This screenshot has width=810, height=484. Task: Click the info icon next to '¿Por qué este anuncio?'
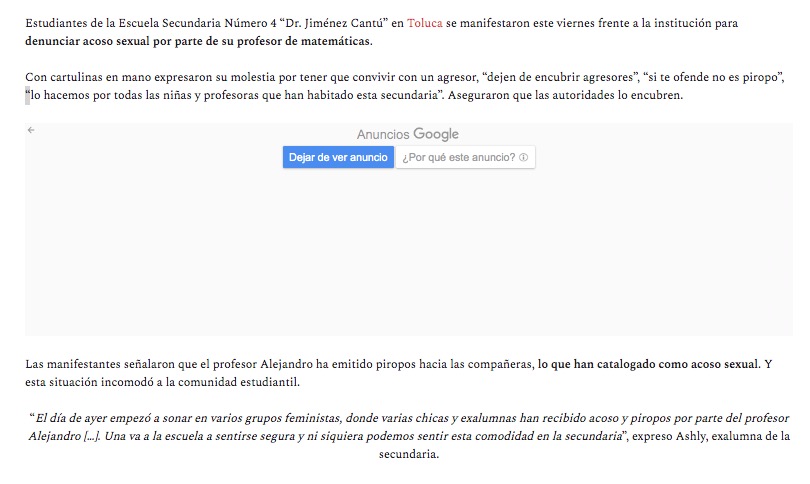pos(523,158)
